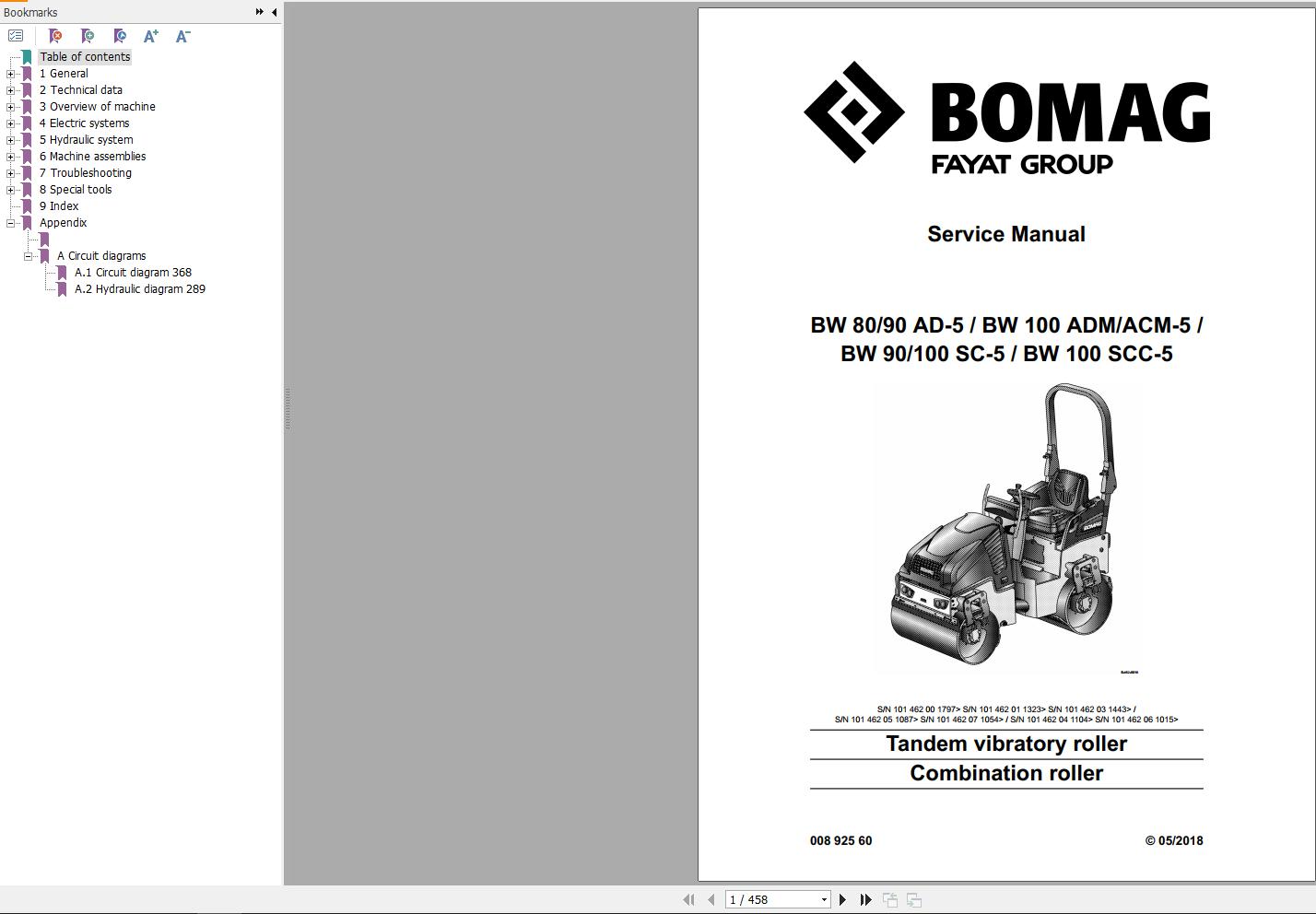1316x914 pixels.
Task: Click the double-arrow panel options icon in Bookmarks header
Action: click(259, 12)
